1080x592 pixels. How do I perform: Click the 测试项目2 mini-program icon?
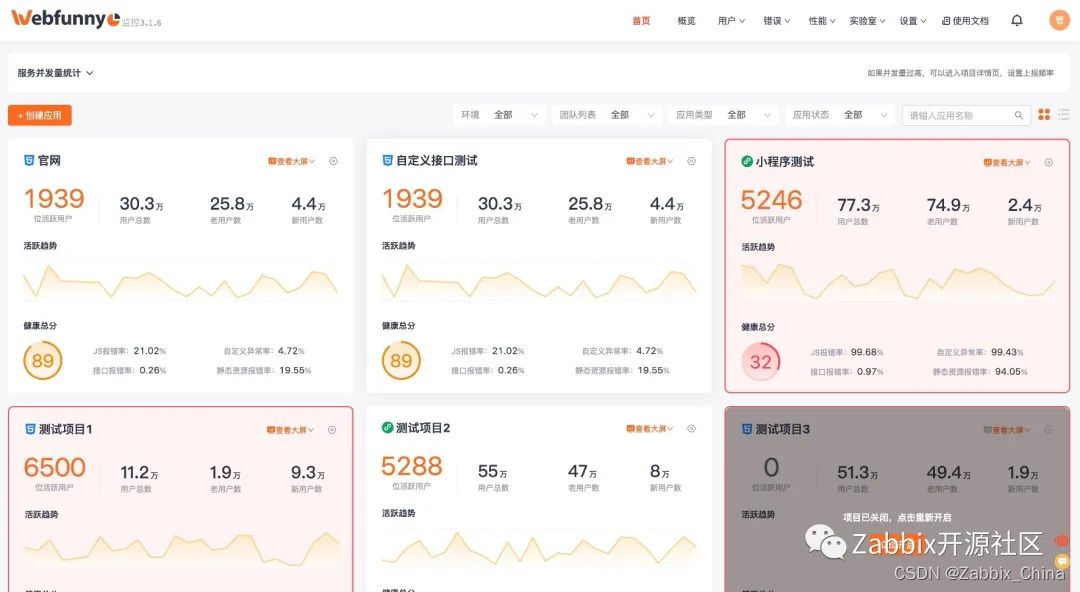pos(388,428)
